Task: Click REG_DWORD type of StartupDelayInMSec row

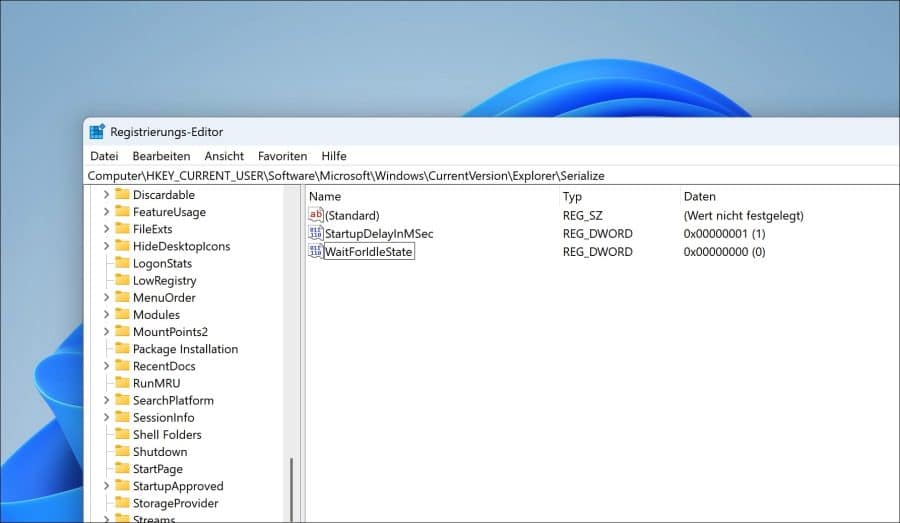Action: point(598,234)
